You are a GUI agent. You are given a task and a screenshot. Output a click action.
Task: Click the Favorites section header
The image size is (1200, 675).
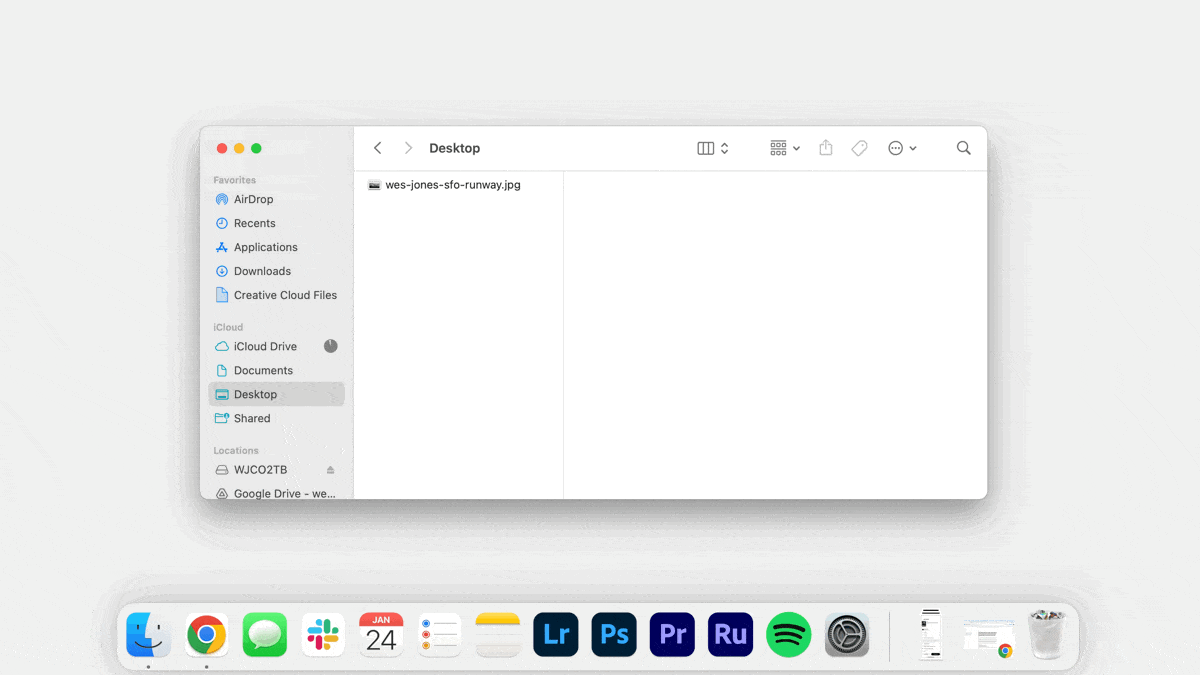[x=235, y=180]
